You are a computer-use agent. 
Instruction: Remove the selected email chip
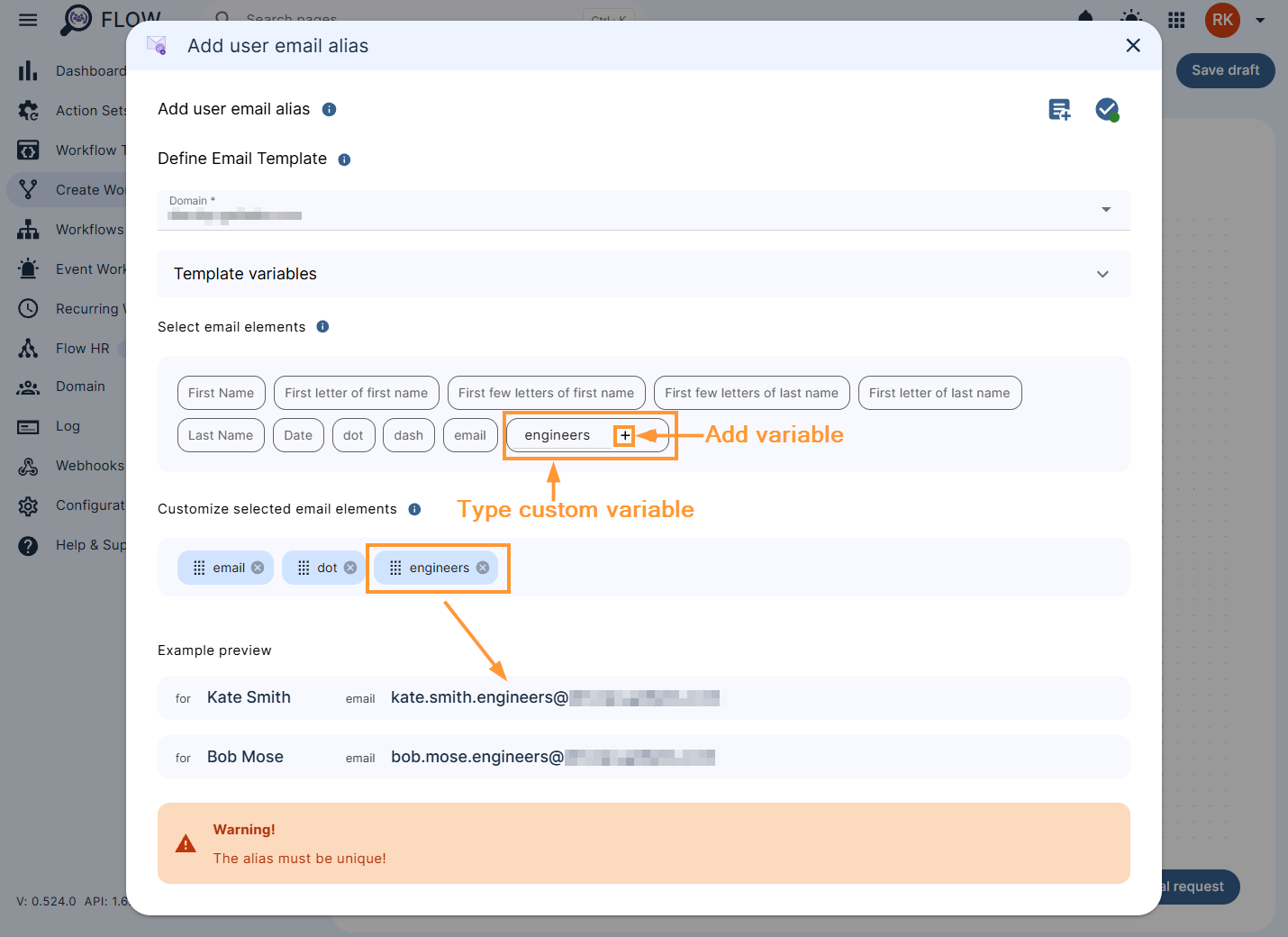tap(258, 568)
